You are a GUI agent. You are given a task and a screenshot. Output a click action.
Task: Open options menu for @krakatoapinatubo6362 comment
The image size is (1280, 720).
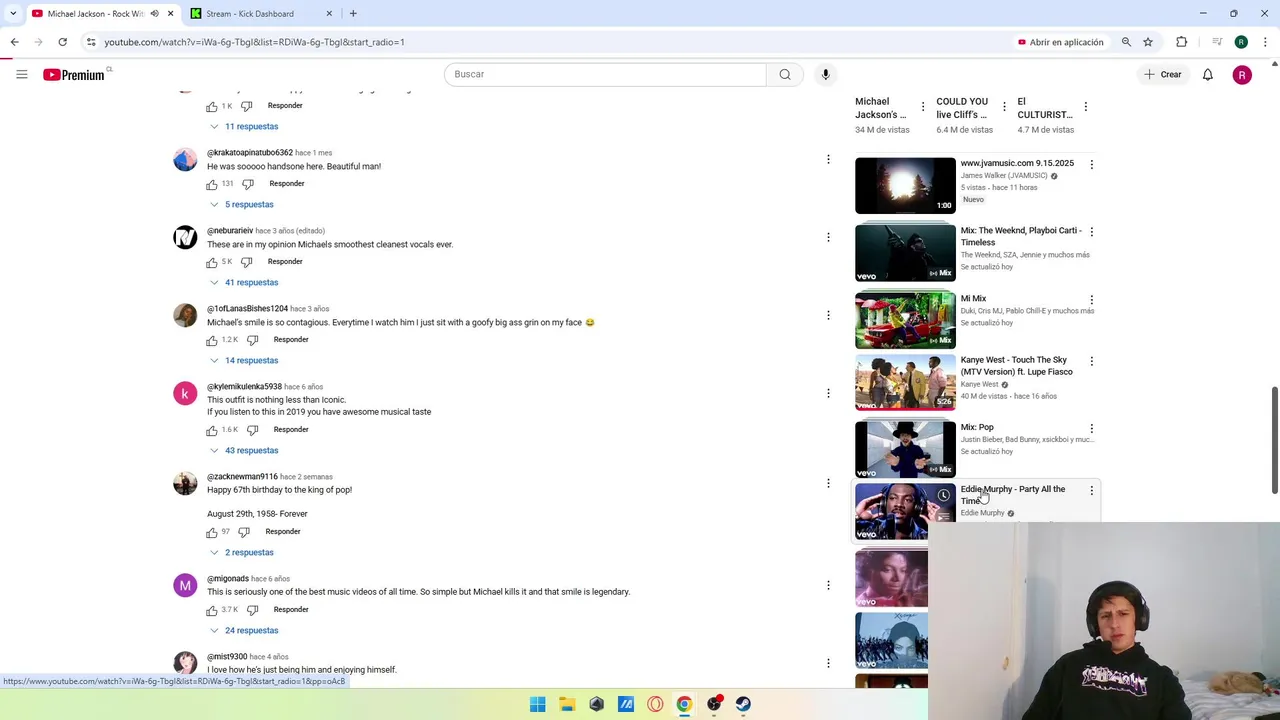(x=828, y=159)
